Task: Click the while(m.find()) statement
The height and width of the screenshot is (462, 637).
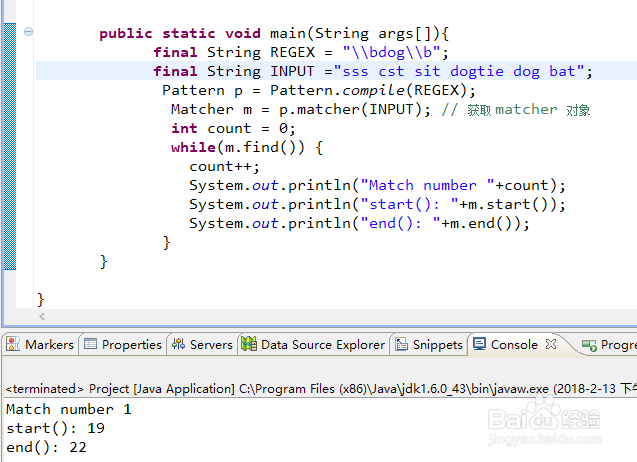Action: point(247,147)
